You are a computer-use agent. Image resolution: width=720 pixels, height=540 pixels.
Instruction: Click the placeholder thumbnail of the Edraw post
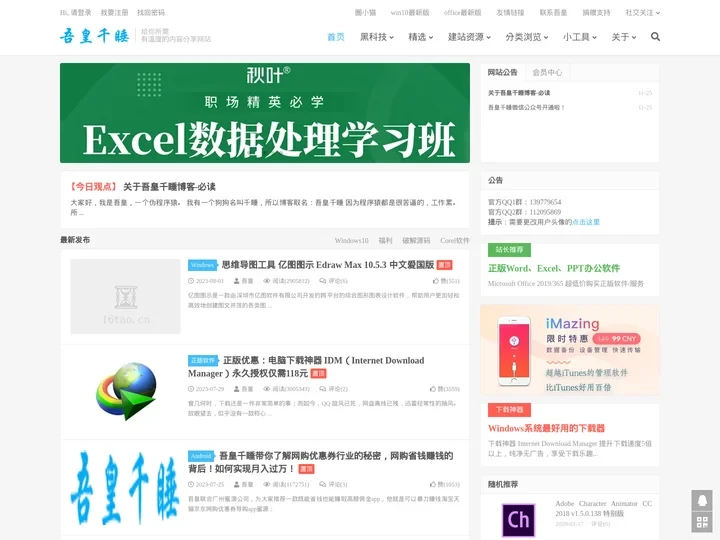[x=125, y=296]
